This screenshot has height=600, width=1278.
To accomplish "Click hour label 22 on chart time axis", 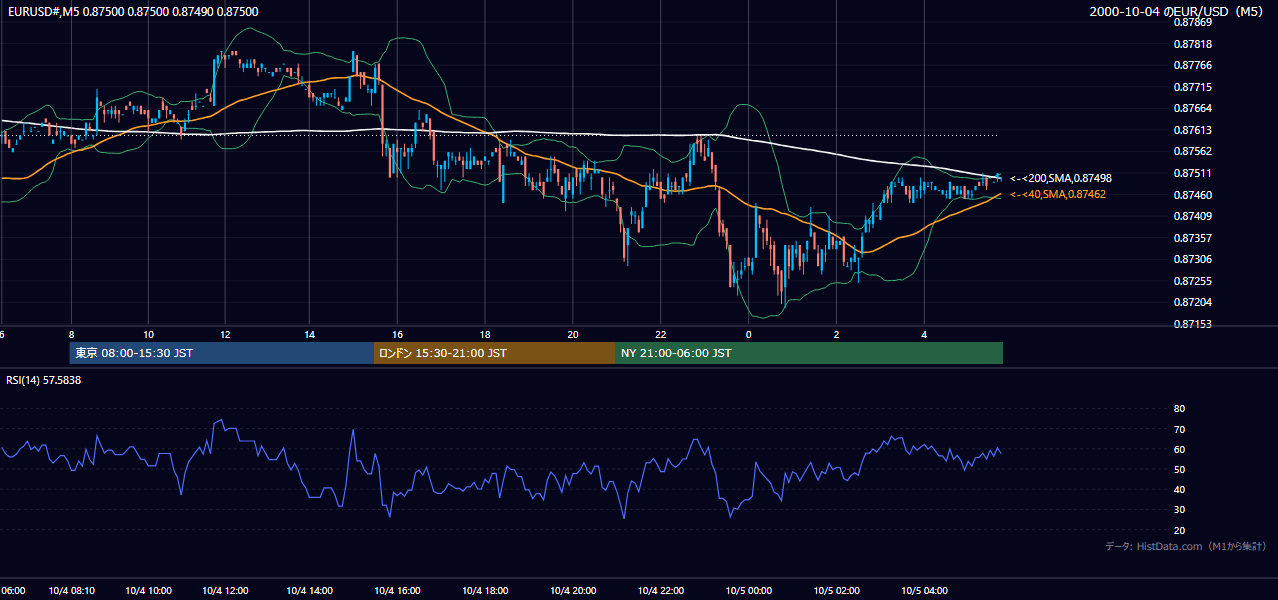I will (661, 334).
